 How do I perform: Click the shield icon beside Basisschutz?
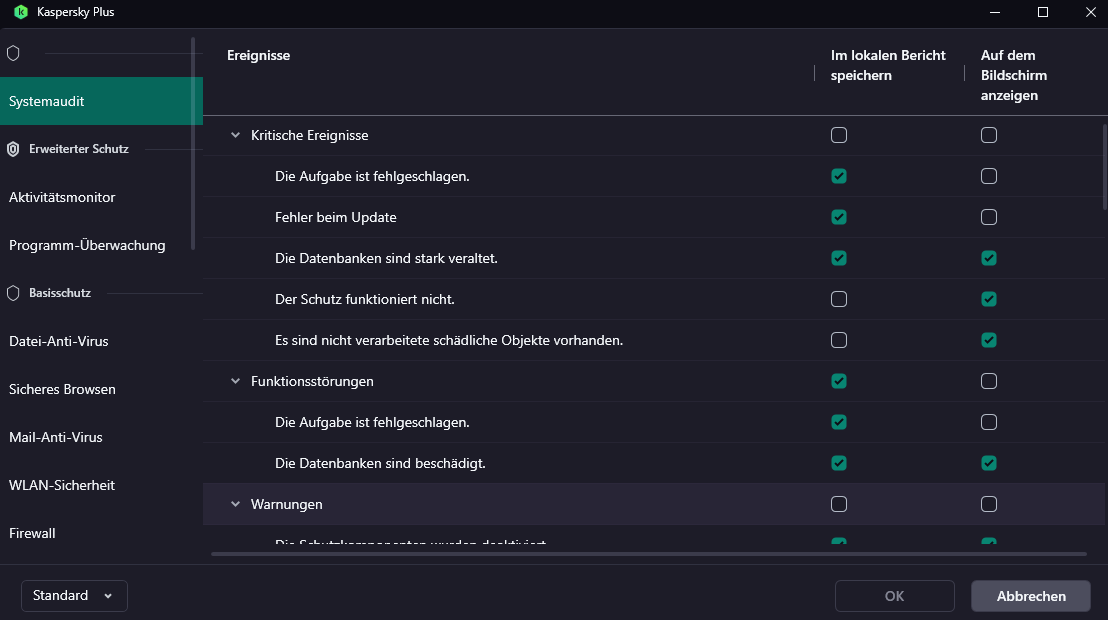coord(13,293)
